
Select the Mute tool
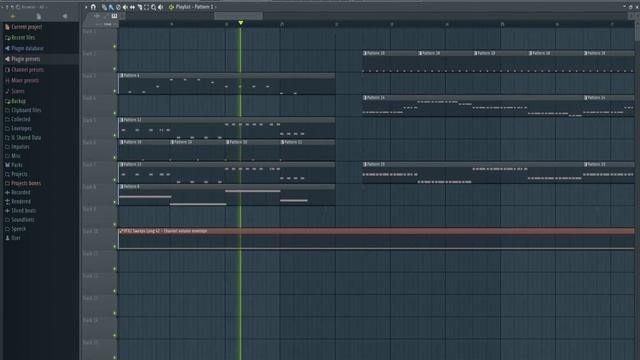point(125,7)
